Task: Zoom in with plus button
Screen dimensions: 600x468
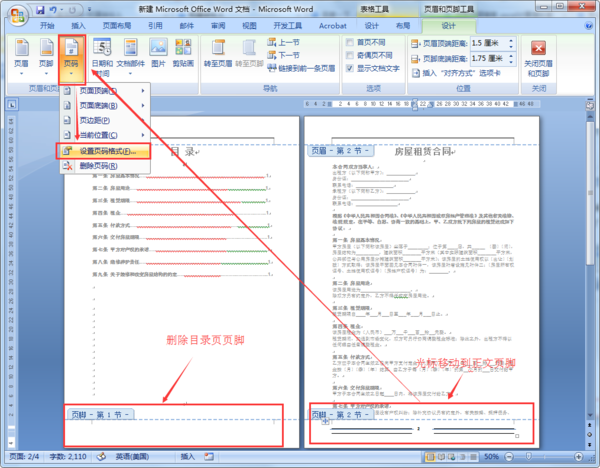Action: tap(579, 457)
